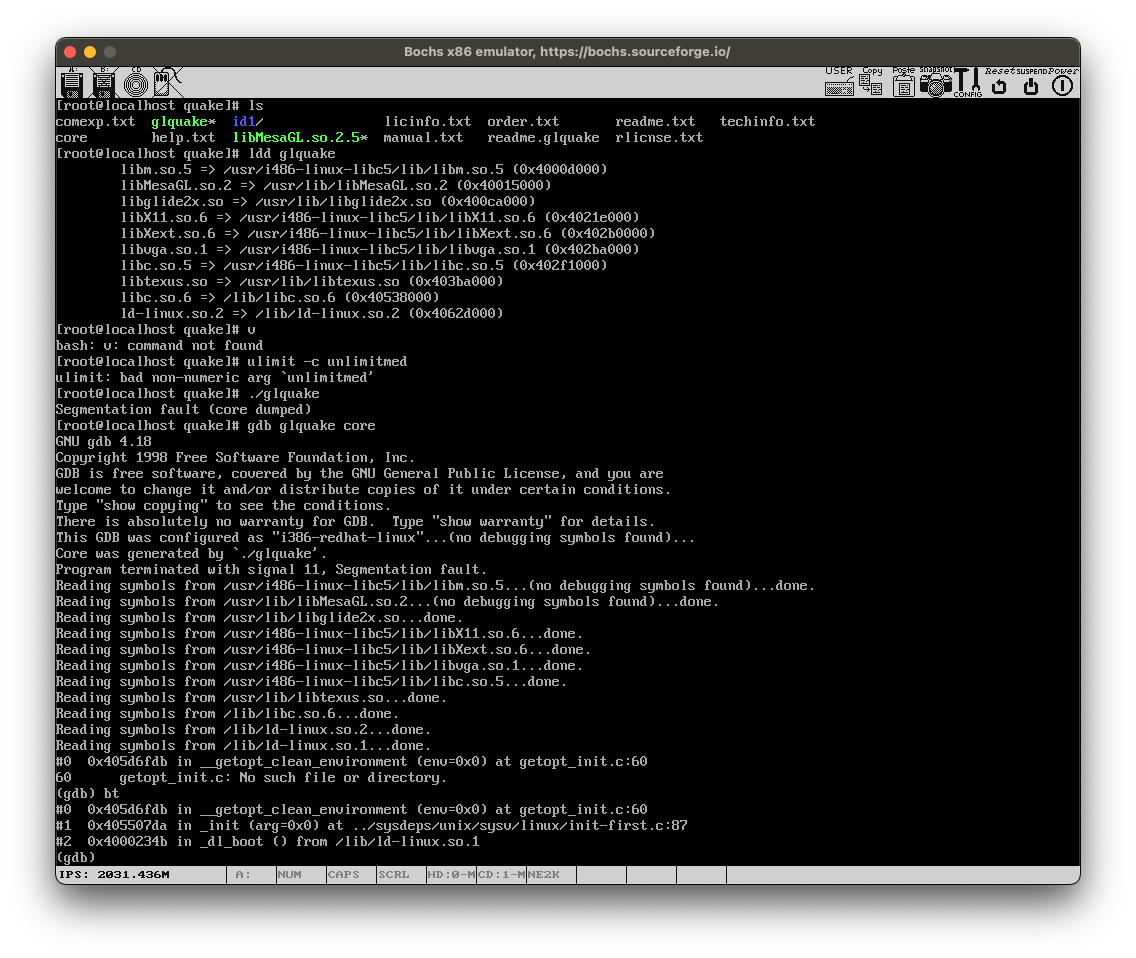
Task: Click the floppy A: drive icon
Action: [72, 83]
